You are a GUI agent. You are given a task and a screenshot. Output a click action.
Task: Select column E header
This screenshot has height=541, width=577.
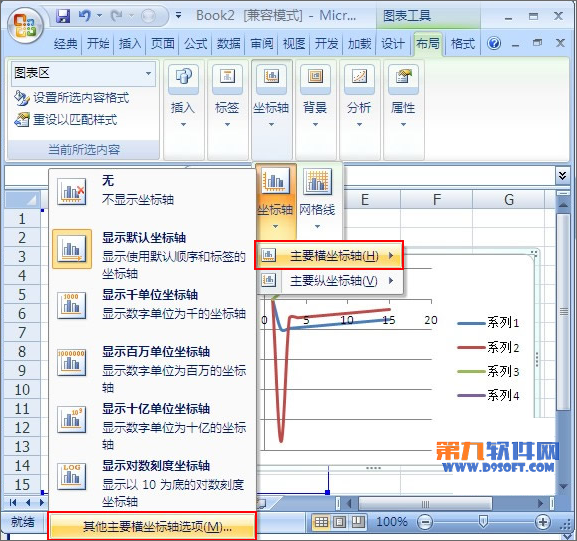pyautogui.click(x=364, y=200)
